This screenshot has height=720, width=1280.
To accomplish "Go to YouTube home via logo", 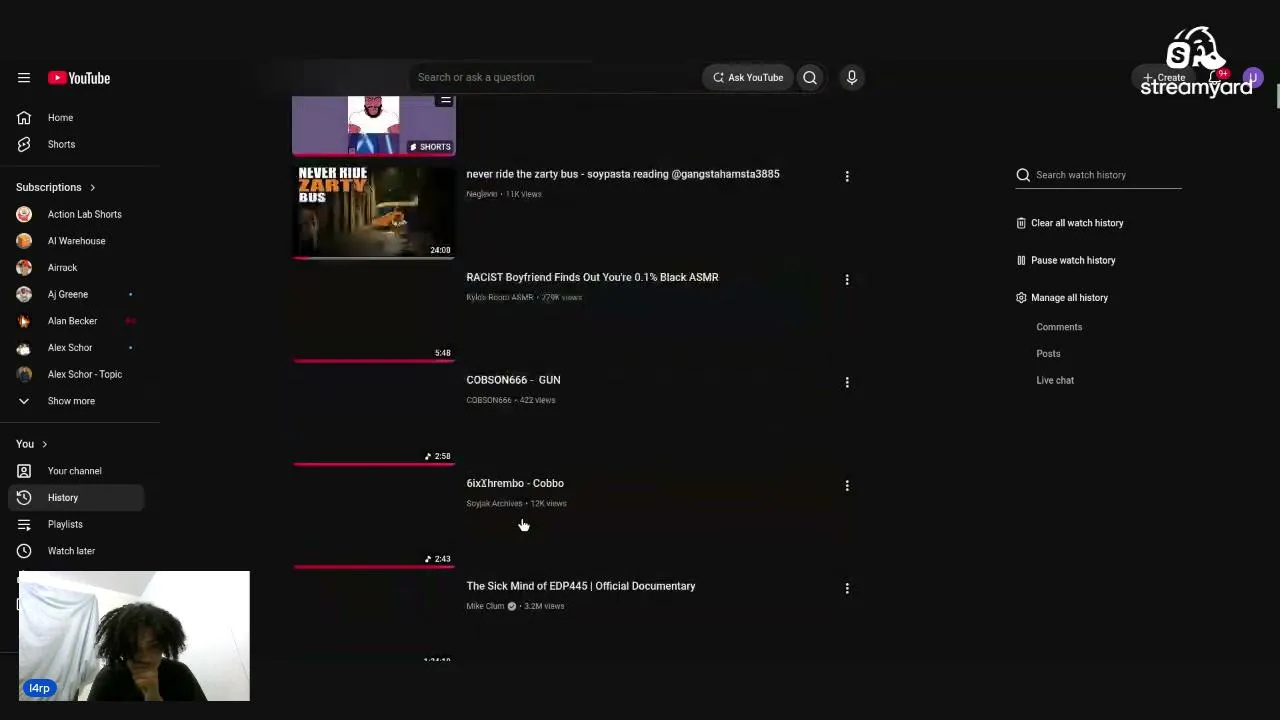I will pyautogui.click(x=79, y=78).
